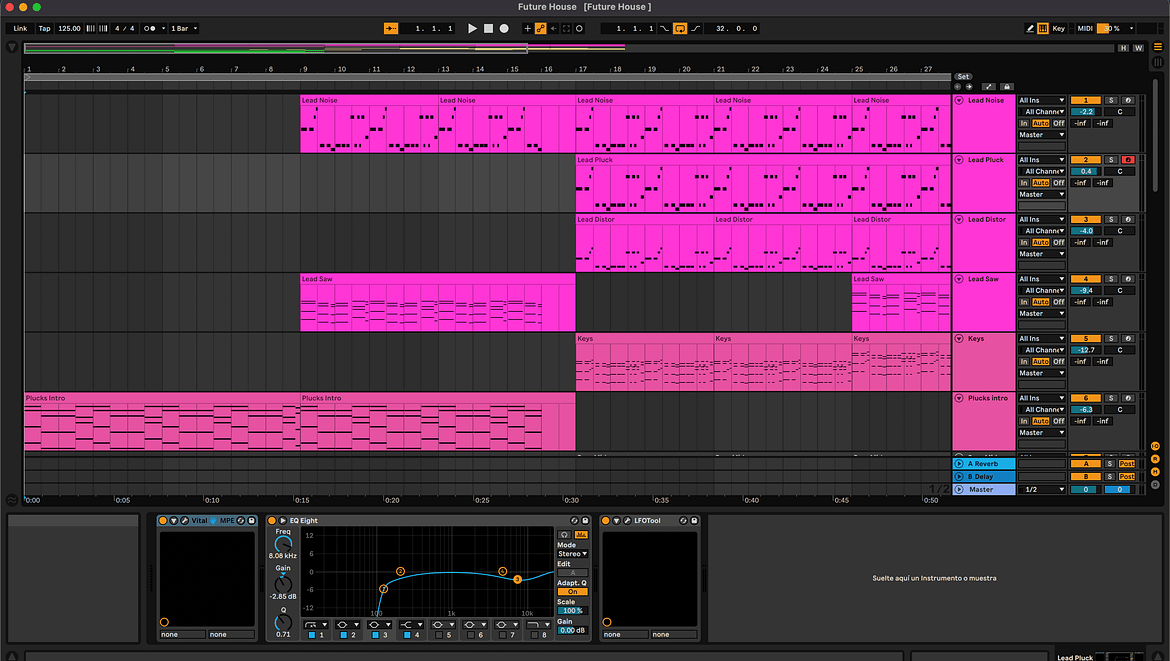Toggle the arrangement Loop switch
Viewport: 1170px width, 661px height.
coord(680,29)
